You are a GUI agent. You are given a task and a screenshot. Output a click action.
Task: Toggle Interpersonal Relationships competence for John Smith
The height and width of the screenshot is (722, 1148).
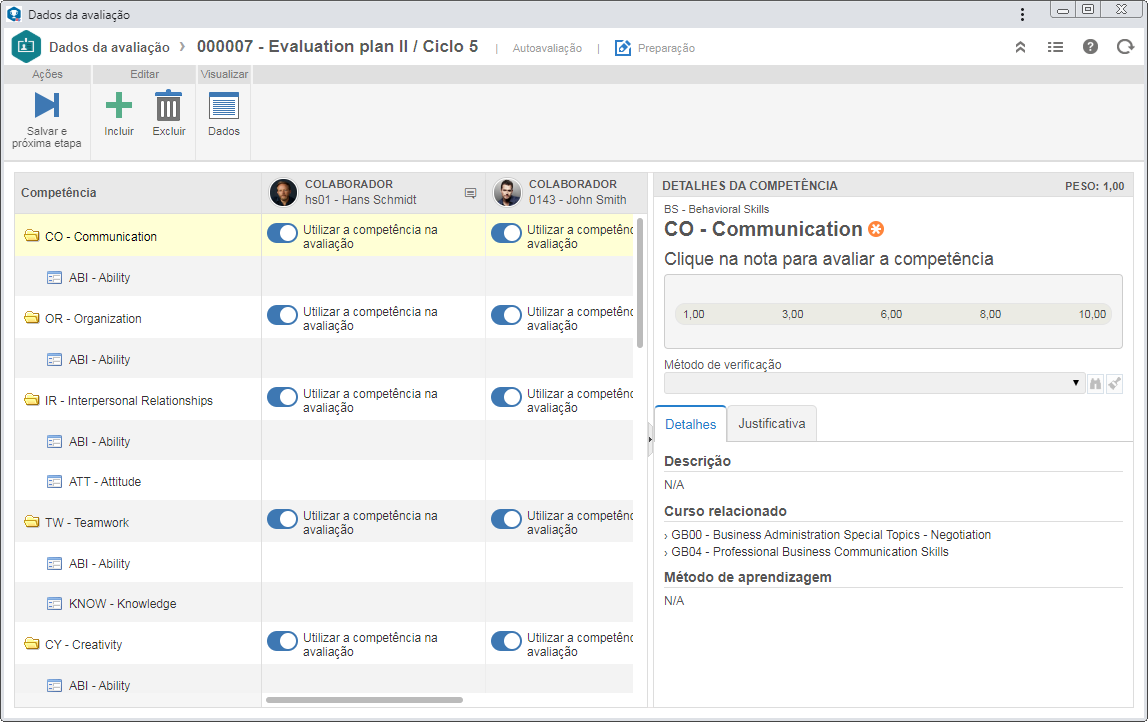[x=506, y=397]
